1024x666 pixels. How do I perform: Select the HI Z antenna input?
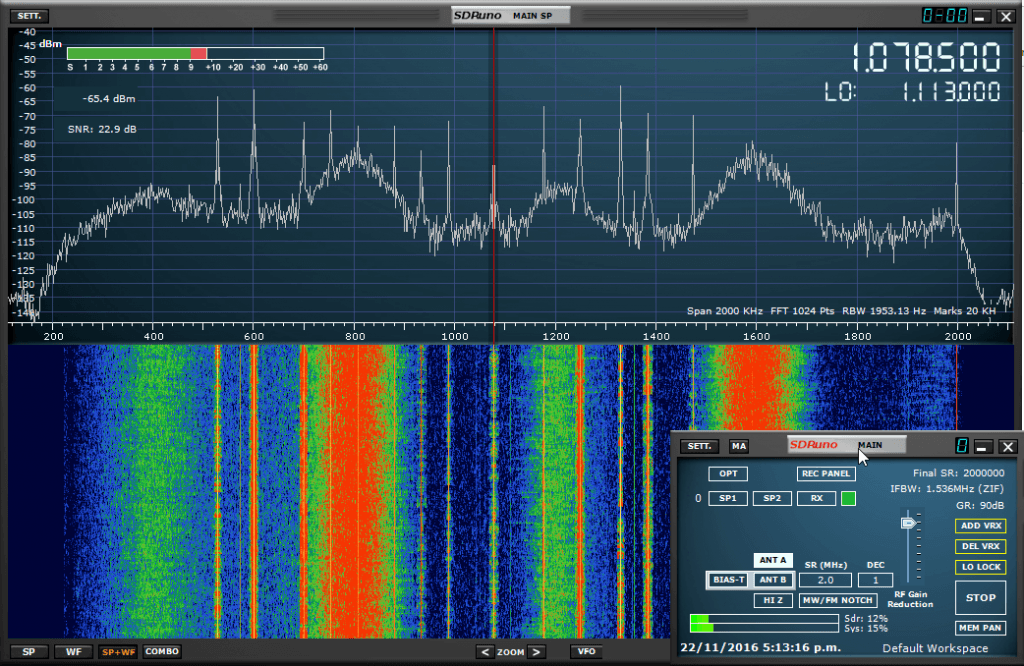click(x=772, y=600)
